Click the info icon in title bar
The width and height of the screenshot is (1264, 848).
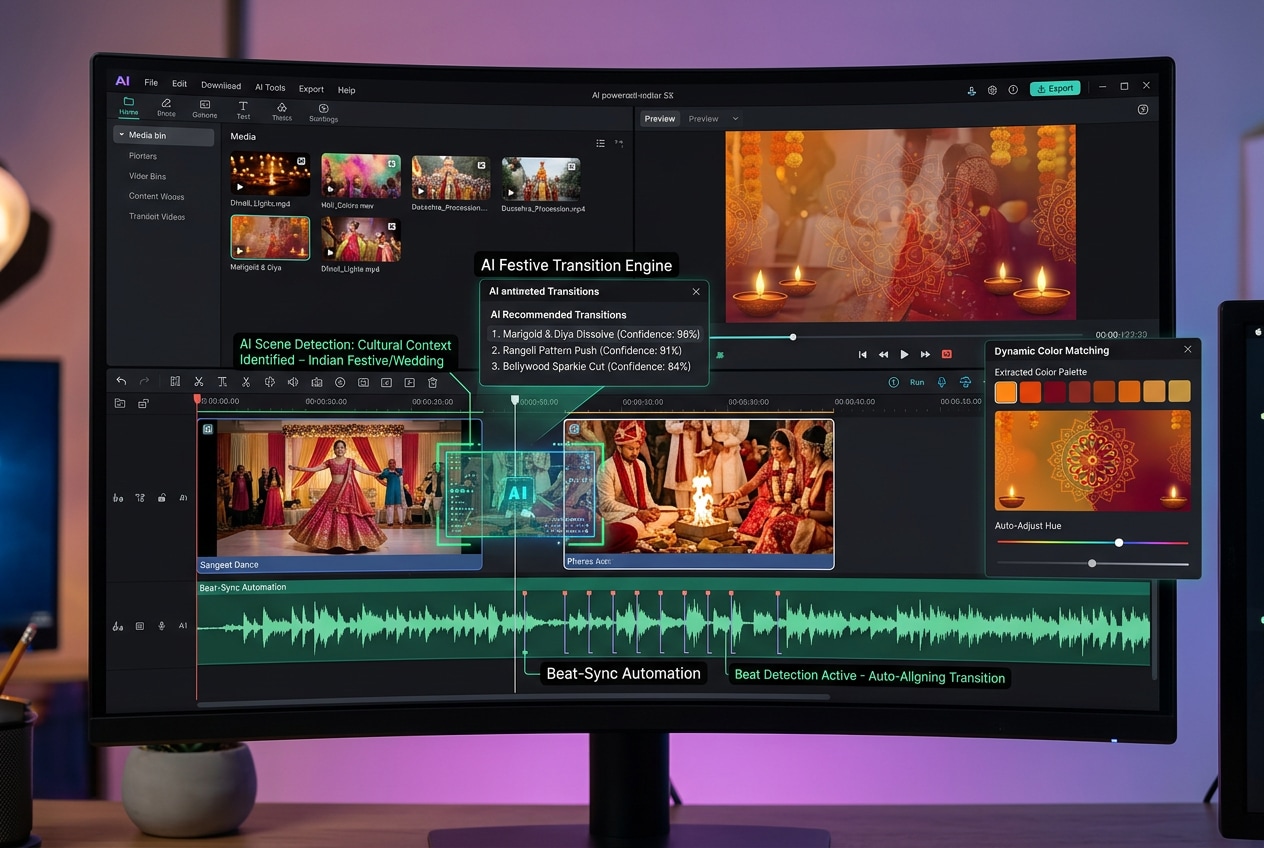[1013, 90]
